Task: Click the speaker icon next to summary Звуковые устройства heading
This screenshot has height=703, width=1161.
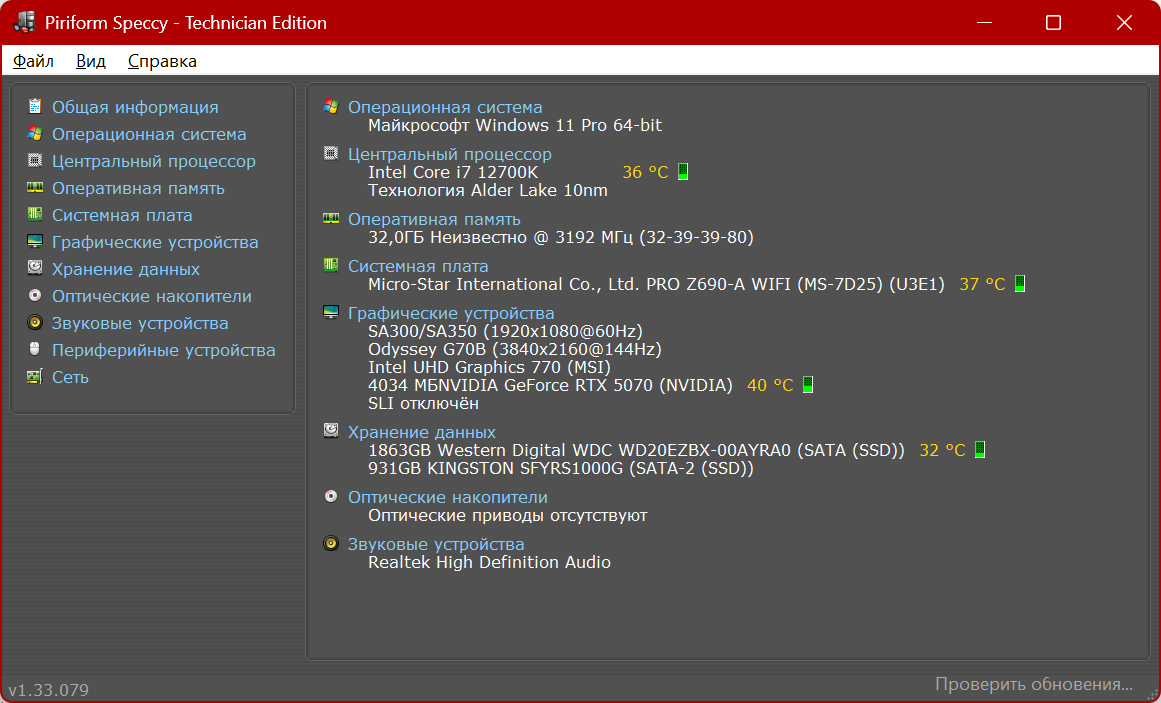Action: pyautogui.click(x=331, y=544)
